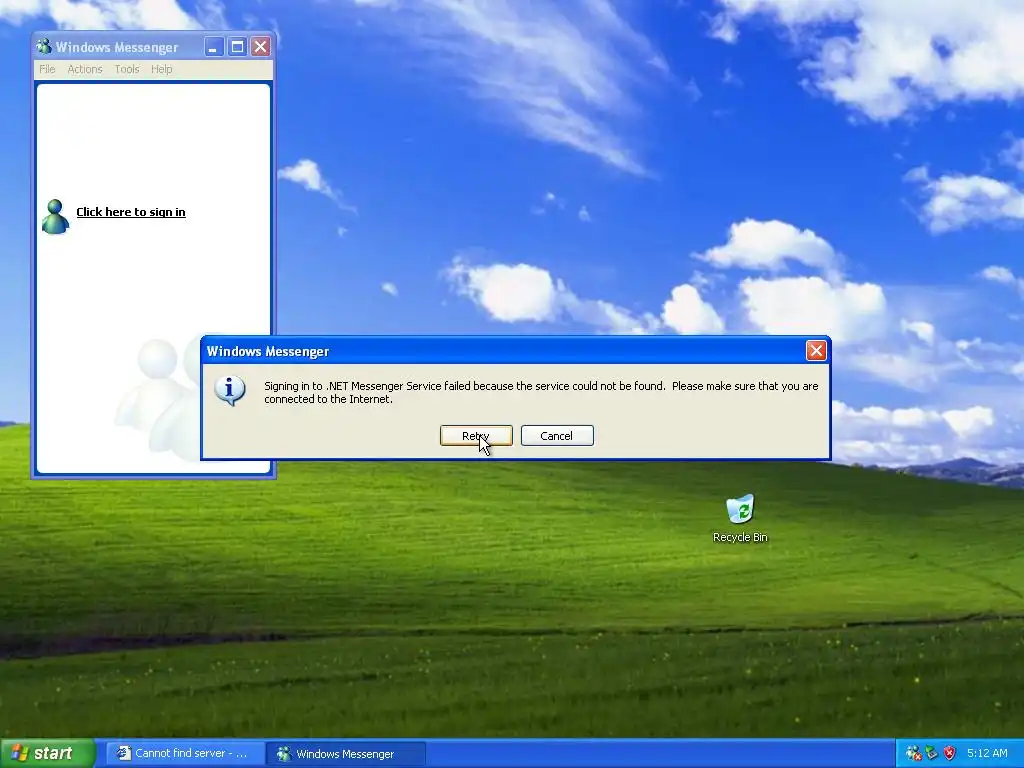Switch to 'Cannot find server' taskbar window
The image size is (1024, 768).
tap(184, 754)
